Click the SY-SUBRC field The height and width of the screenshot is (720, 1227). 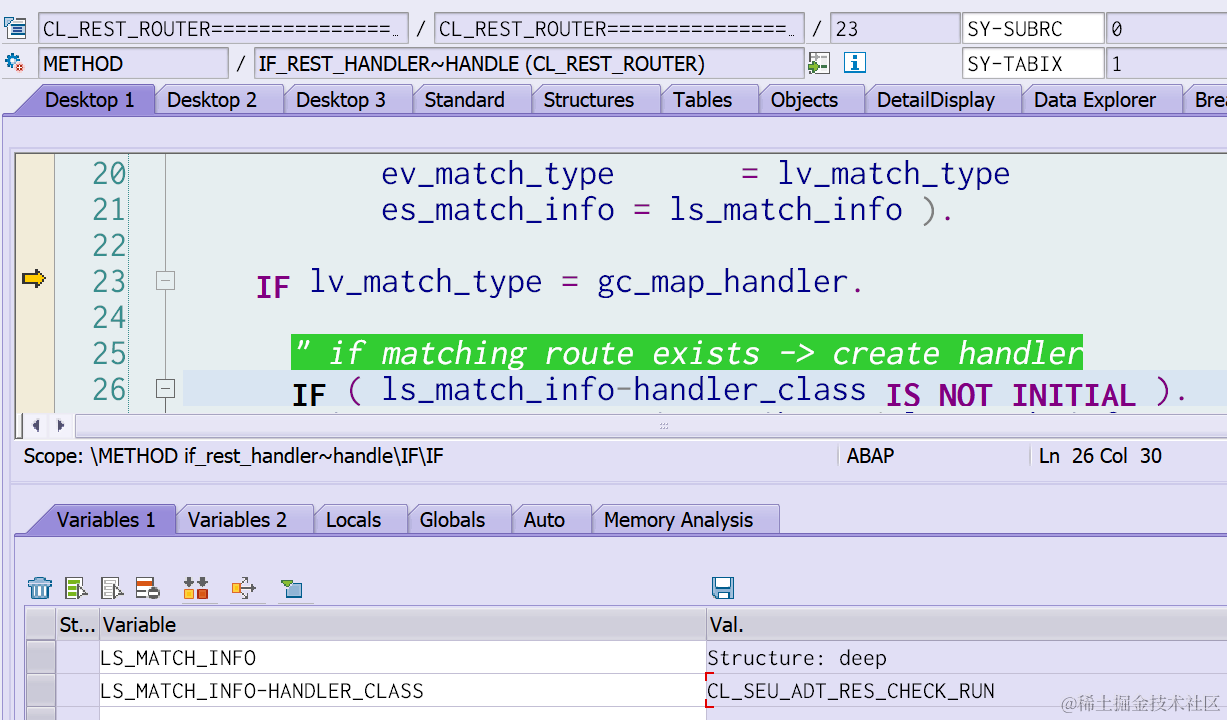click(x=1033, y=28)
